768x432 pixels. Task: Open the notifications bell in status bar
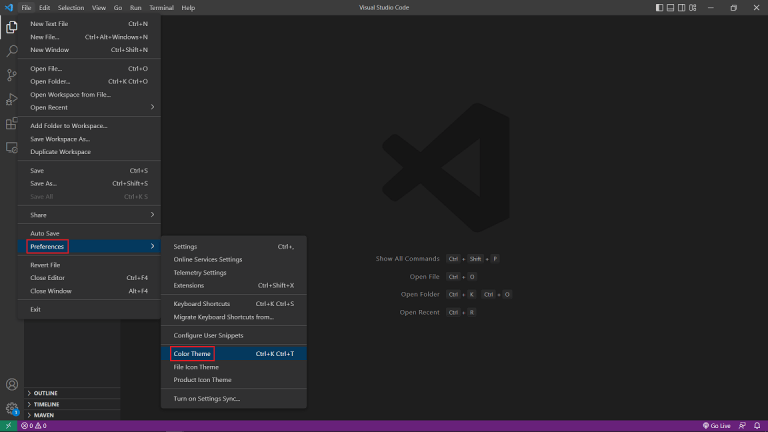point(757,426)
